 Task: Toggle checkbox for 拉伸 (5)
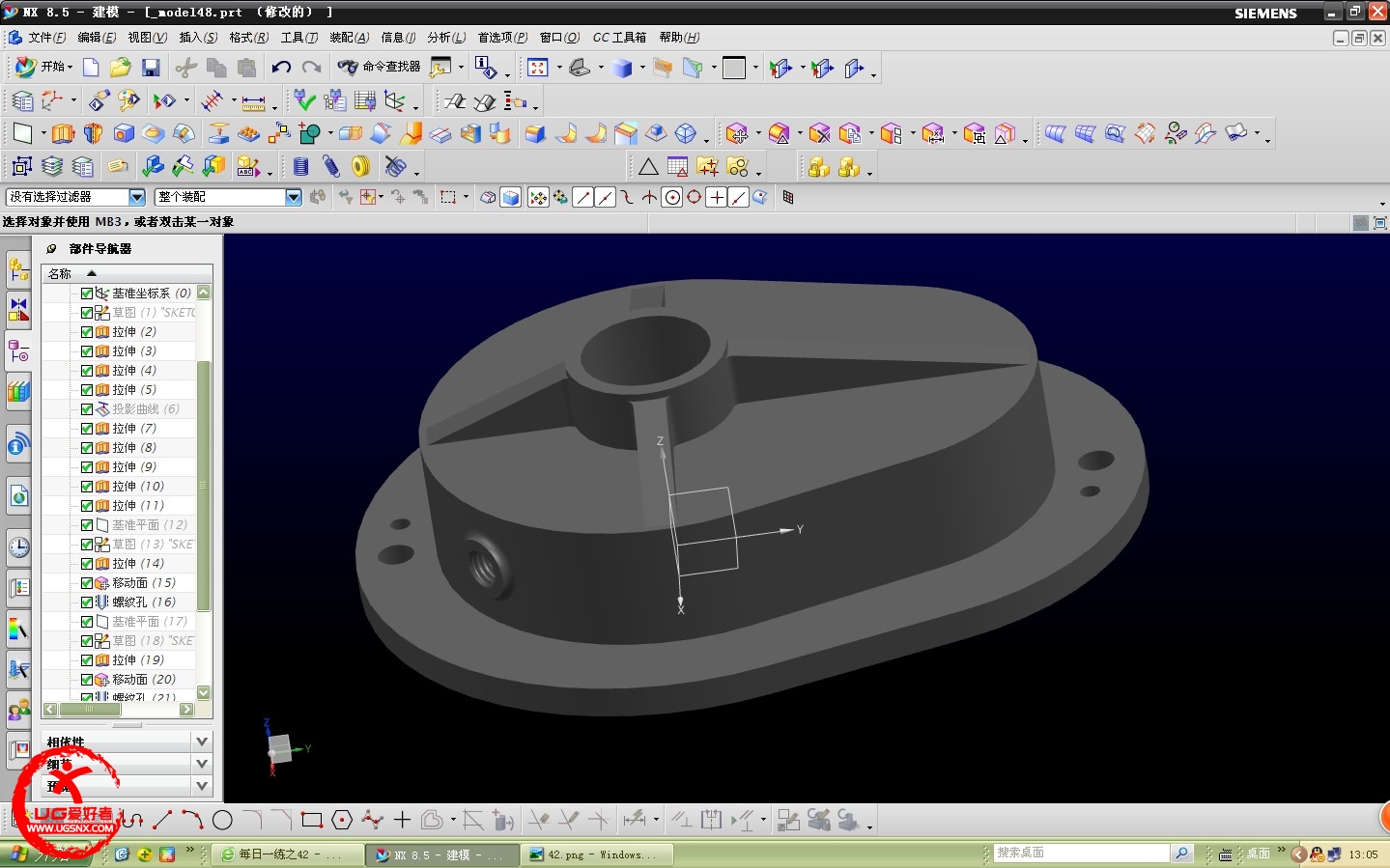coord(87,389)
